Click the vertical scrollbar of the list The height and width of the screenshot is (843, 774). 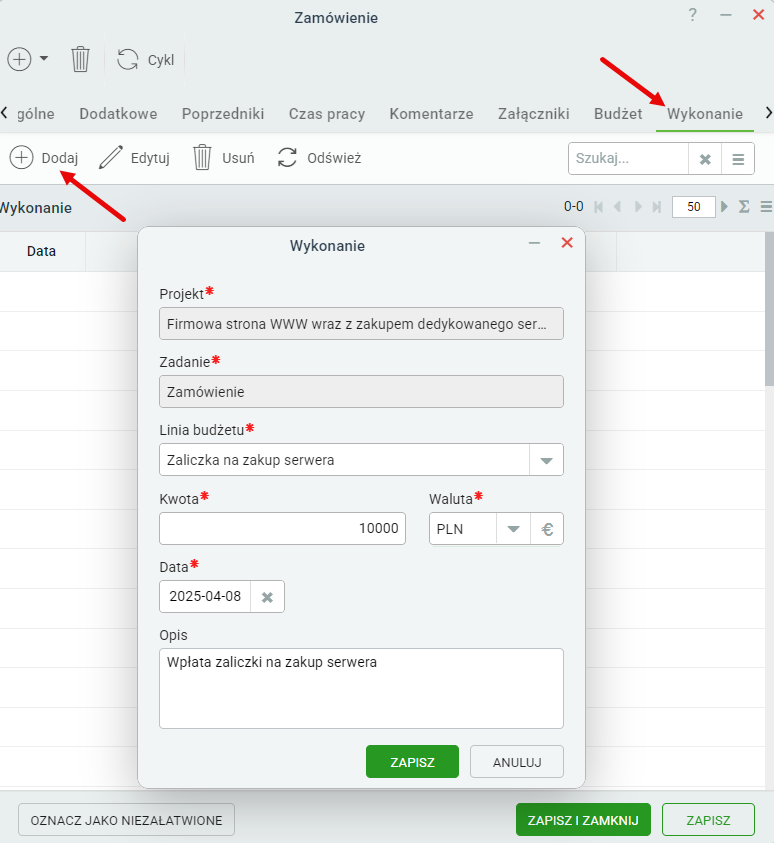coord(769,309)
